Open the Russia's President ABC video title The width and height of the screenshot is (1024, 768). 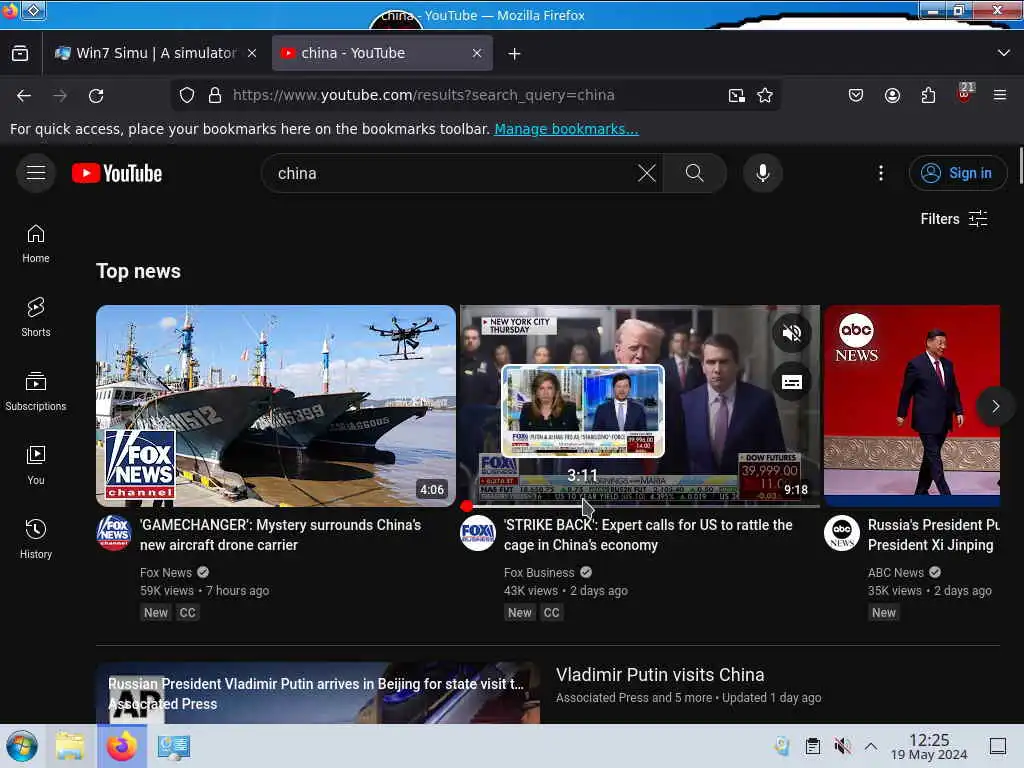click(x=933, y=535)
